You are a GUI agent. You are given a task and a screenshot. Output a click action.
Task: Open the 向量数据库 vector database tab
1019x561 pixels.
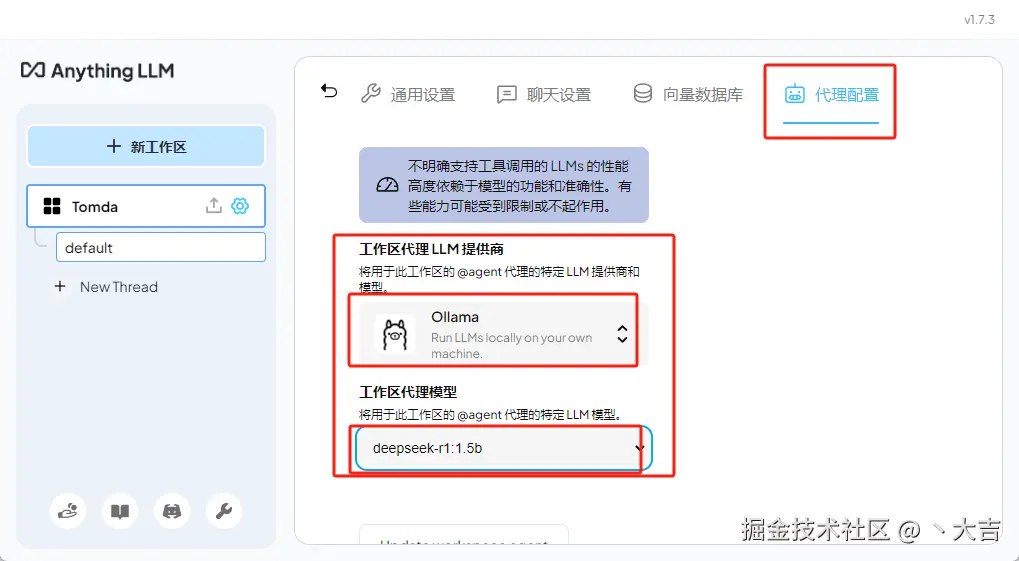pyautogui.click(x=688, y=94)
